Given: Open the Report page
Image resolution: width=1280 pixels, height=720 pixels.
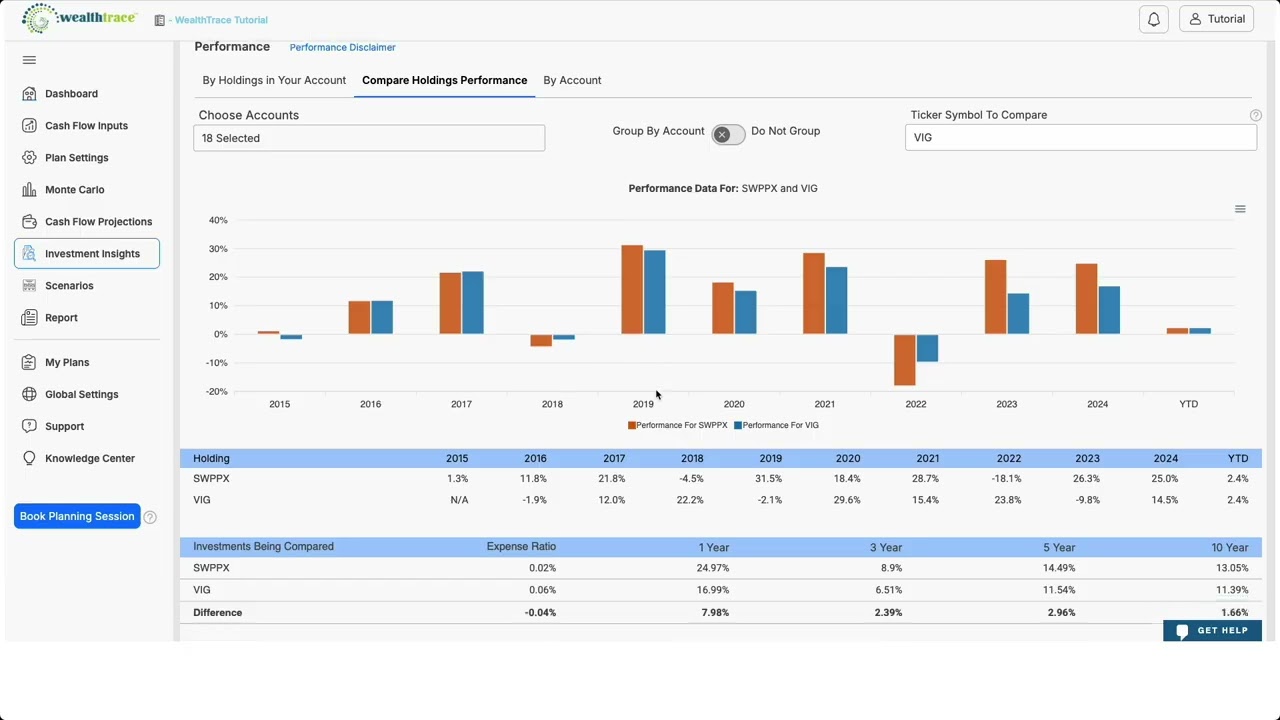Looking at the screenshot, I should click(61, 318).
